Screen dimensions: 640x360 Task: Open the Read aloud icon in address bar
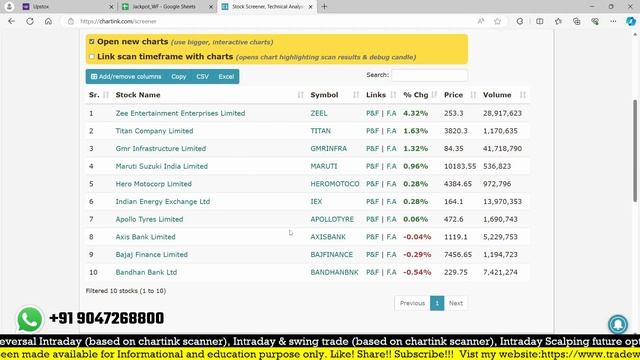[x=481, y=21]
